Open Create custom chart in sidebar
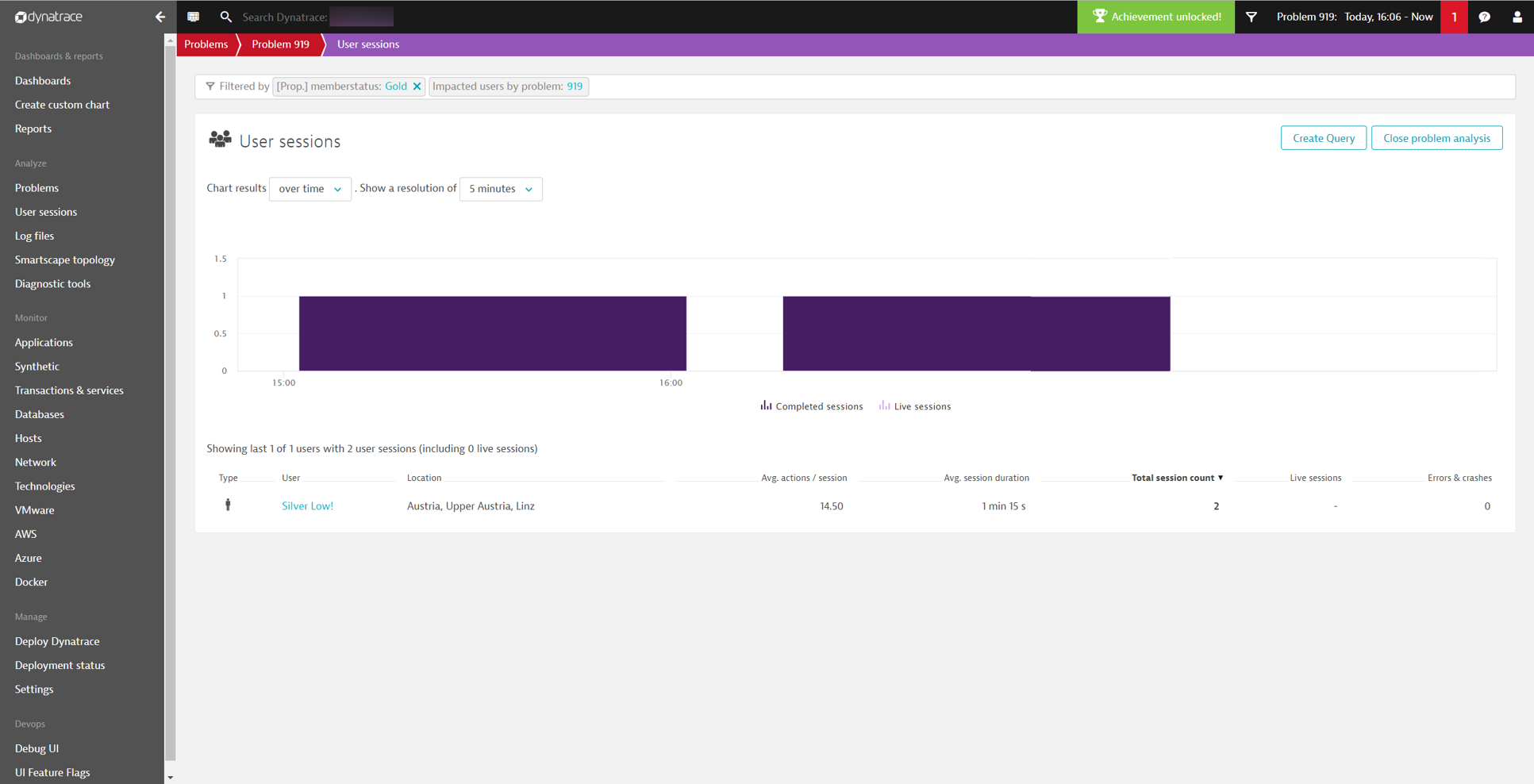 point(62,105)
